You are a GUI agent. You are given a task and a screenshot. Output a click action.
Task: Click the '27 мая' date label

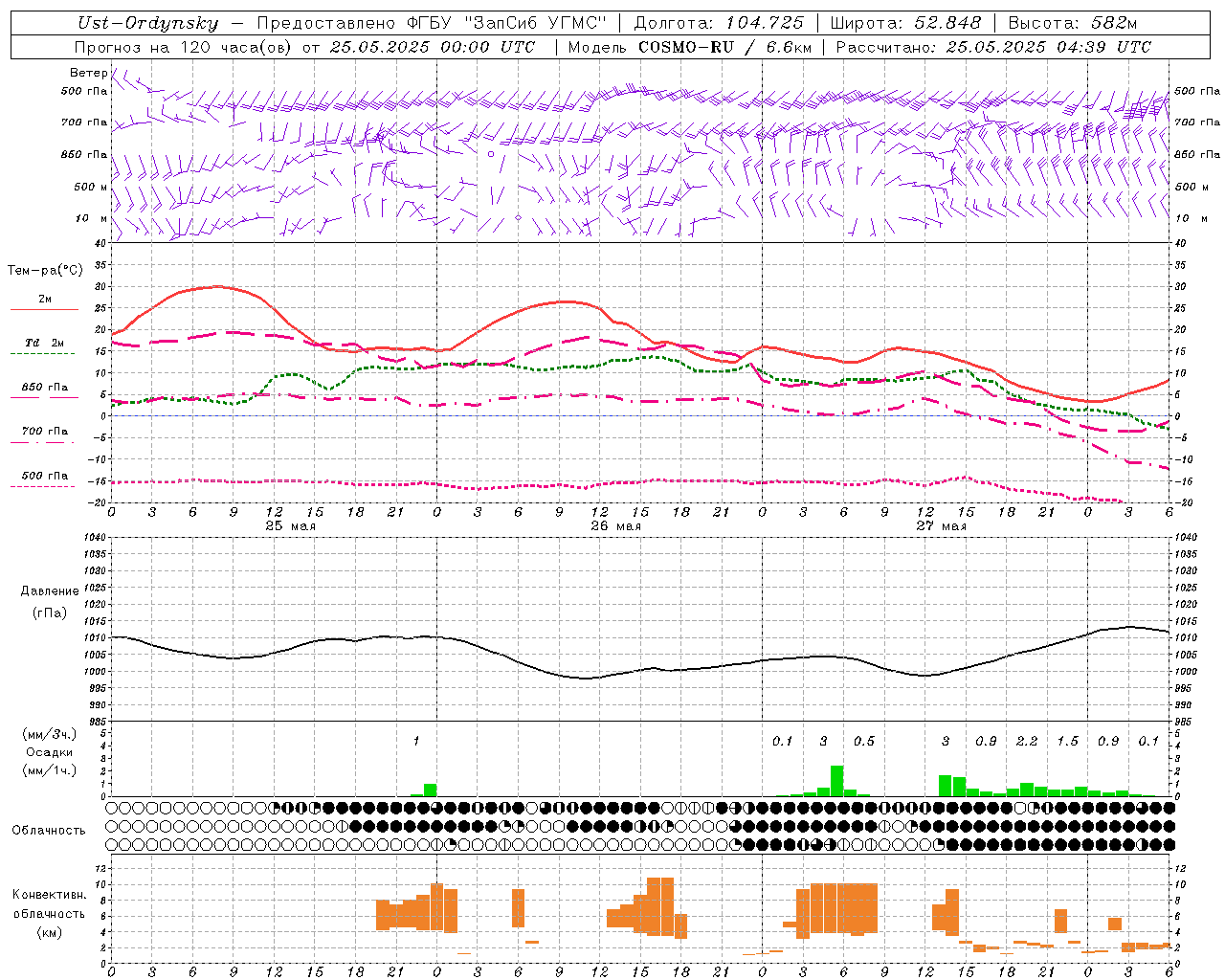click(x=941, y=526)
